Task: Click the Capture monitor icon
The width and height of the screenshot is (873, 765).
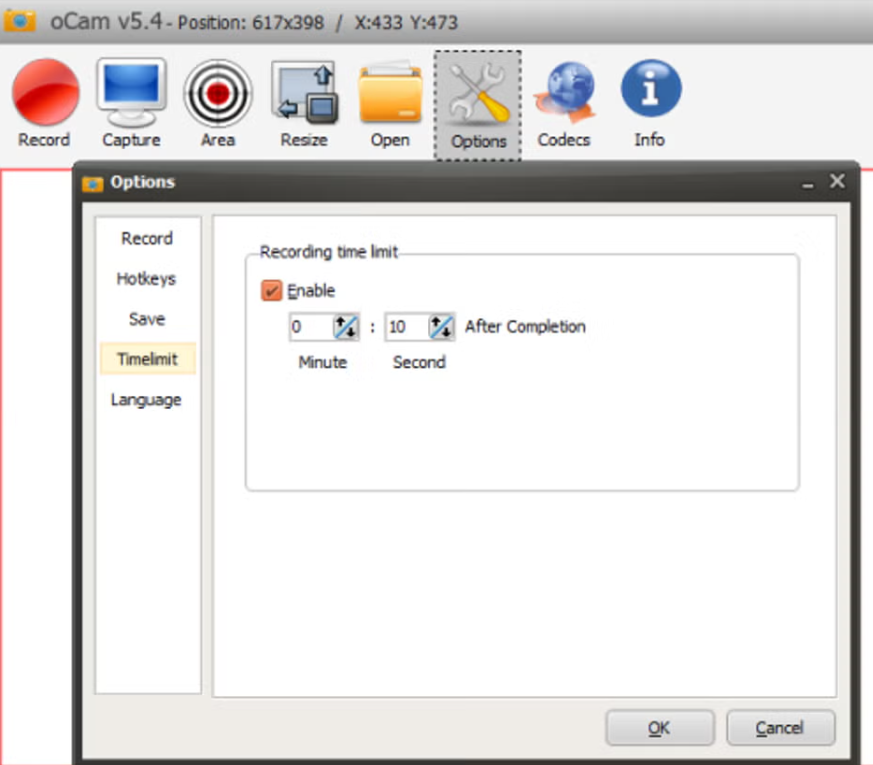Action: pos(131,92)
